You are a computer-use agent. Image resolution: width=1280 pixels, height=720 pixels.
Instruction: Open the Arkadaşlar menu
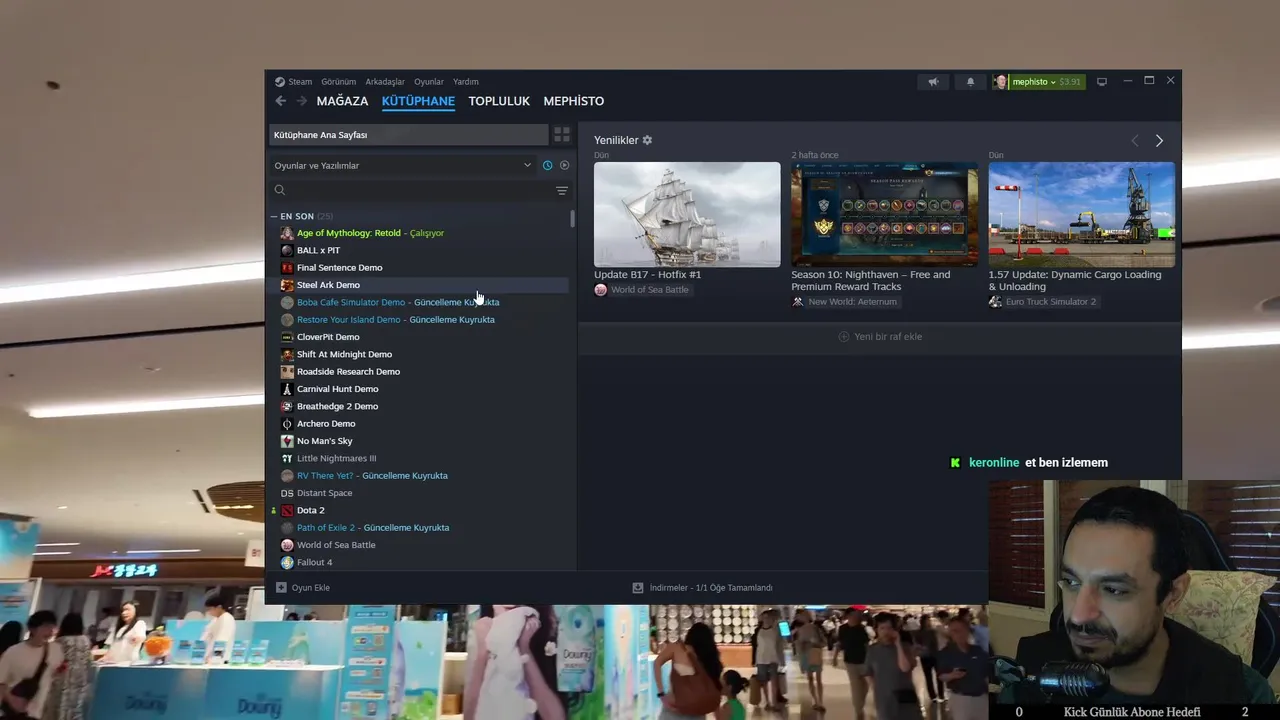tap(385, 82)
